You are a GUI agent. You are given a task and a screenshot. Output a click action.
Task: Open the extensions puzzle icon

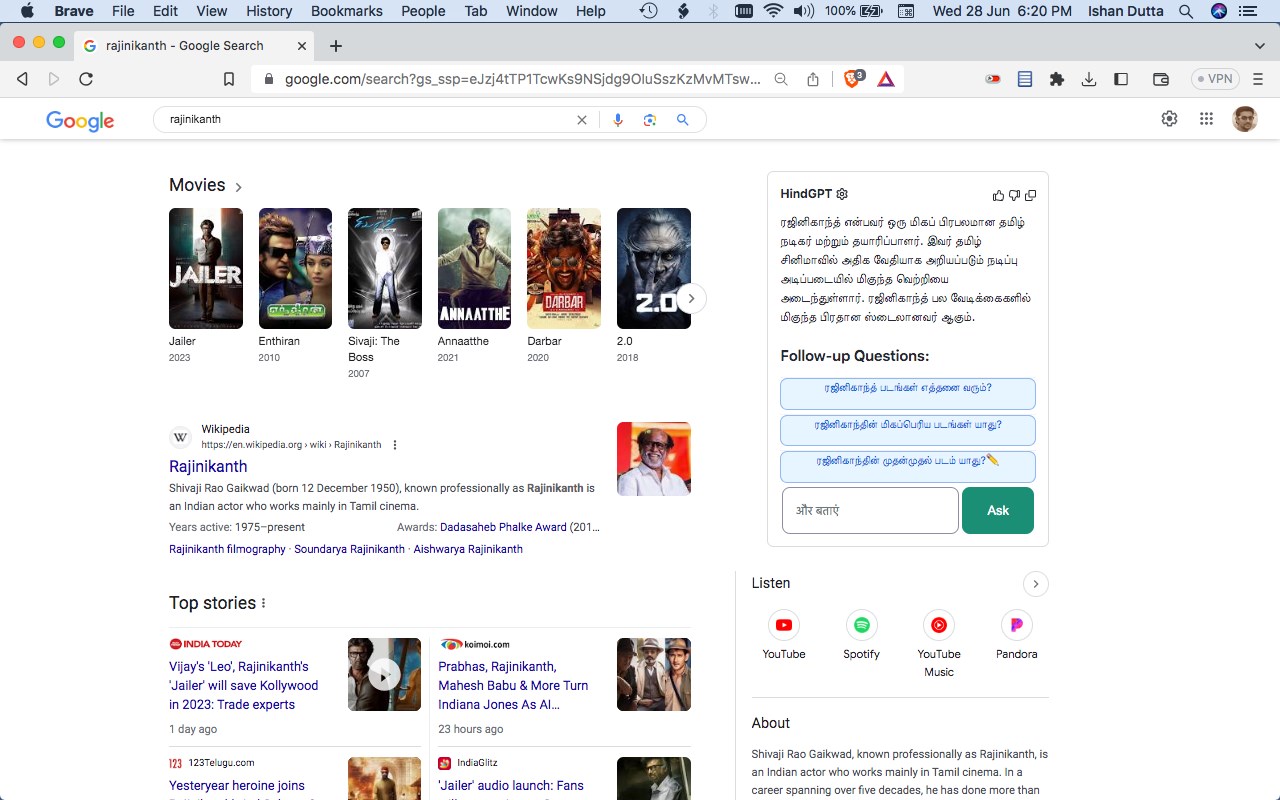click(x=1057, y=79)
